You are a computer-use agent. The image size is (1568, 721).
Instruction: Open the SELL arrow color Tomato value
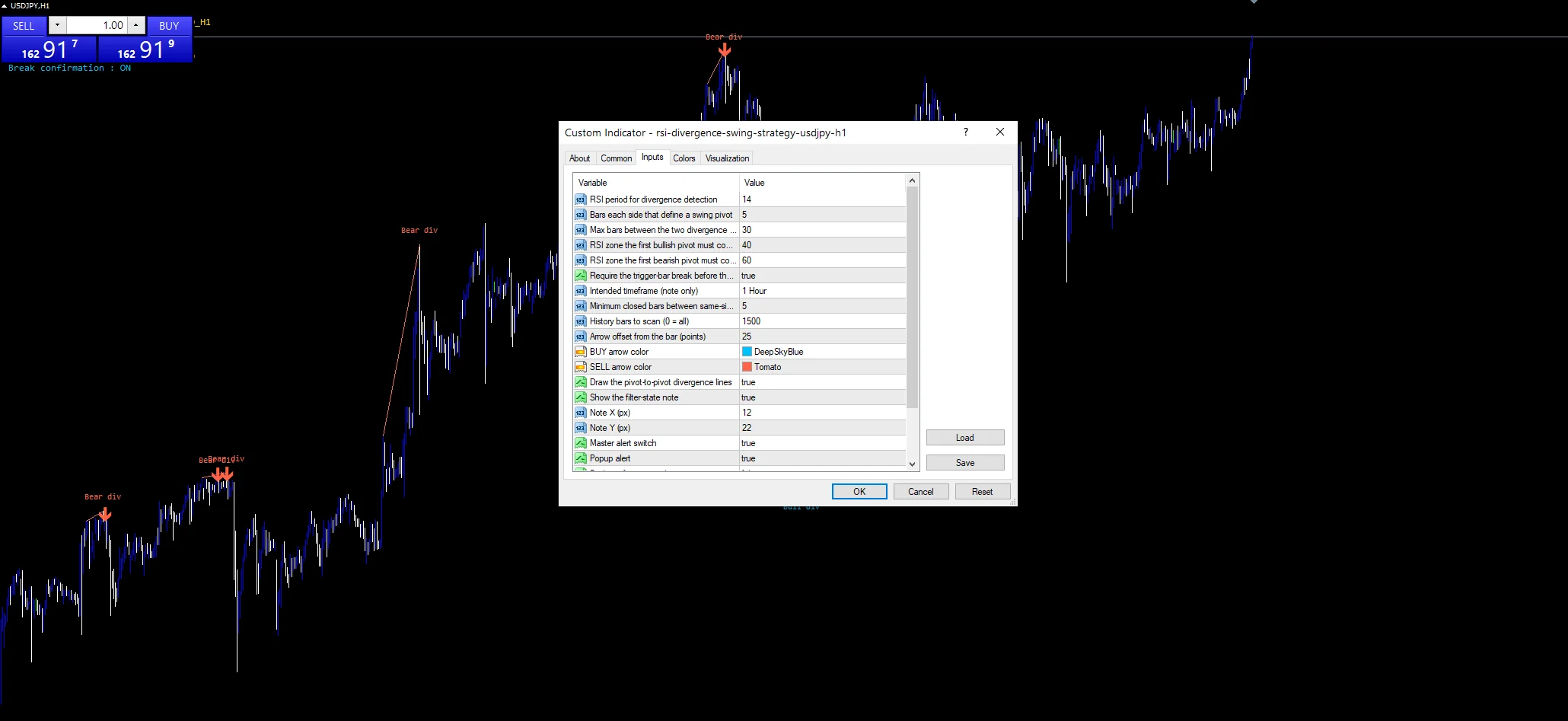pyautogui.click(x=822, y=367)
